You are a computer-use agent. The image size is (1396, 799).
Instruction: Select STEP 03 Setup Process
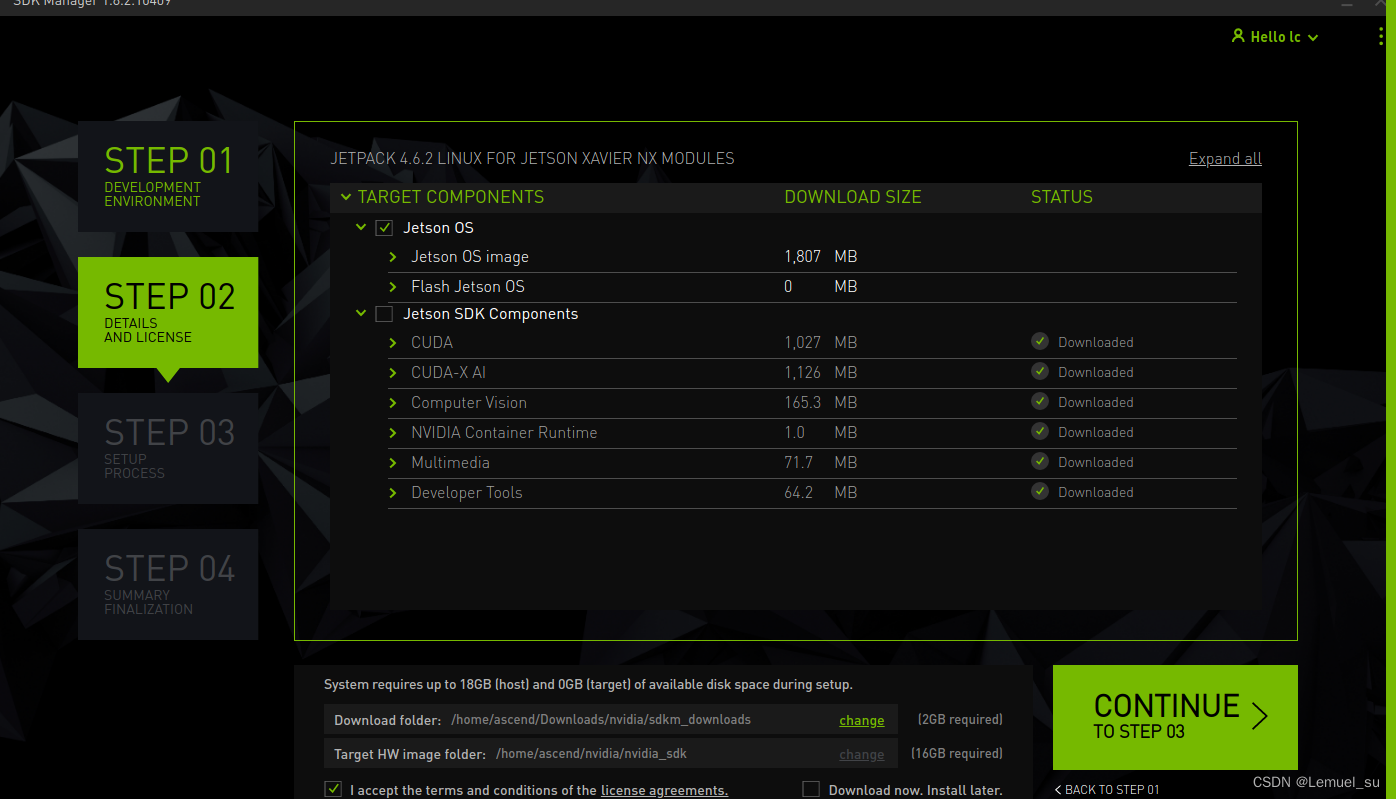[168, 448]
